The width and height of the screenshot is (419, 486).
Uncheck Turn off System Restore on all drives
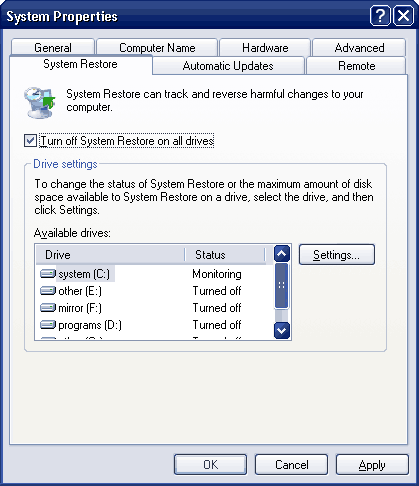[x=30, y=140]
